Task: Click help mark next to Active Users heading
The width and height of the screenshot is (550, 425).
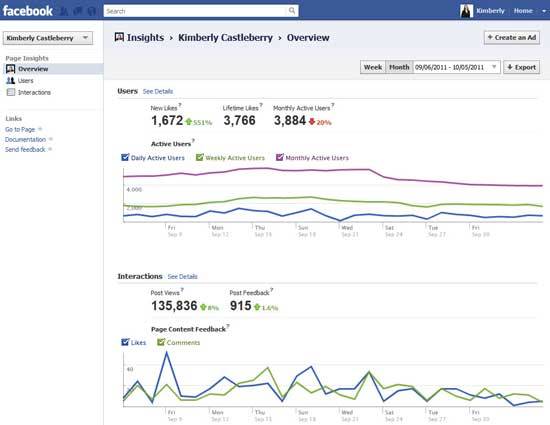Action: [x=193, y=141]
